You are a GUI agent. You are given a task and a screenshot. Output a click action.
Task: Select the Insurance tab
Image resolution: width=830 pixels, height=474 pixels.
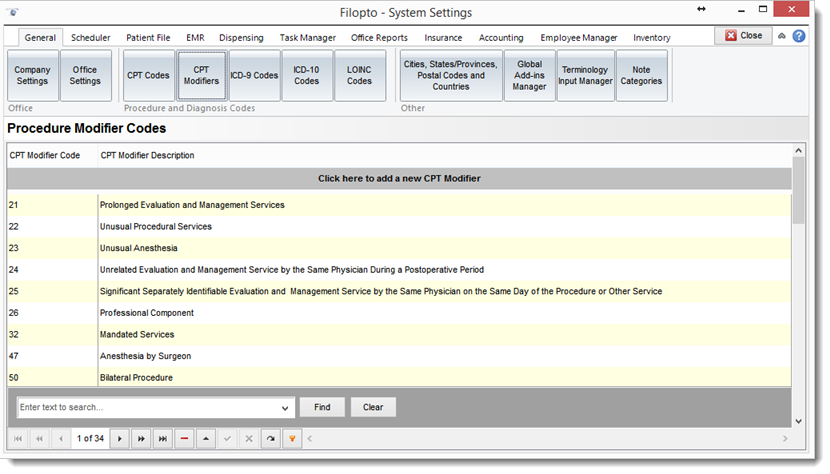tap(443, 38)
